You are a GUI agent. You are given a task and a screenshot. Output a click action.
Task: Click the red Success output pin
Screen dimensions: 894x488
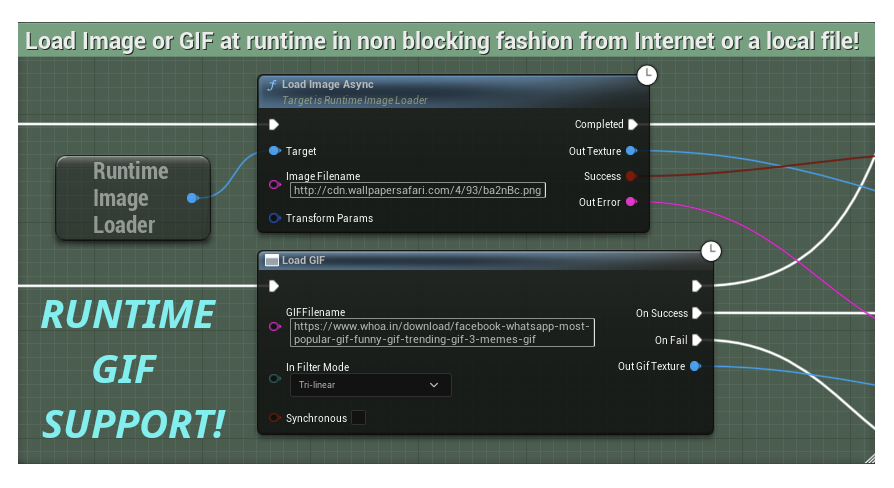tap(631, 176)
